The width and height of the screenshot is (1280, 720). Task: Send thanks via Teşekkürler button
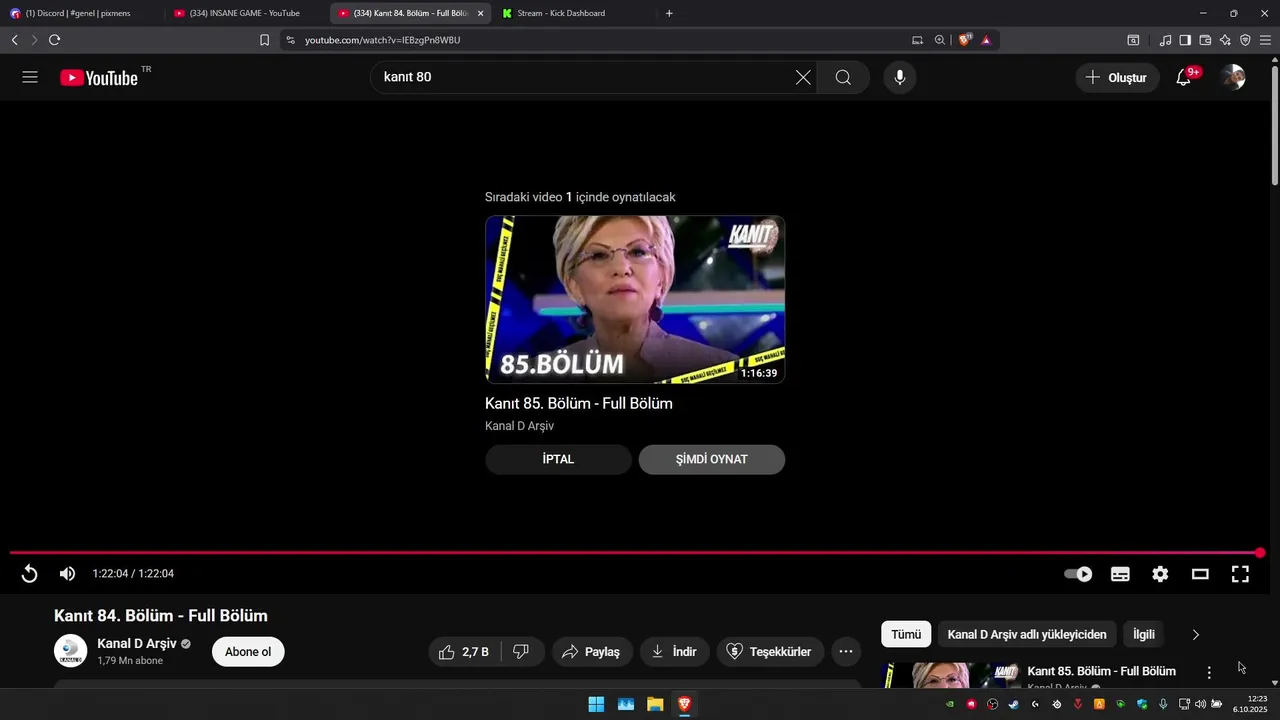tap(770, 652)
